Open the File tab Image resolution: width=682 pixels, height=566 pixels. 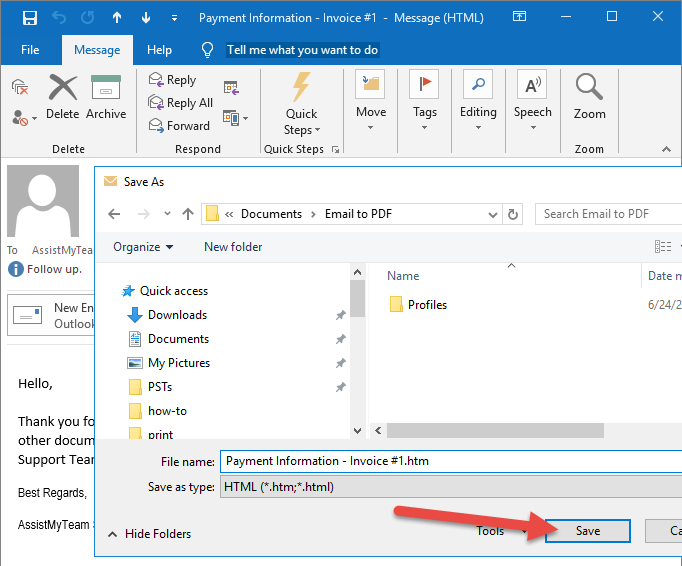30,50
